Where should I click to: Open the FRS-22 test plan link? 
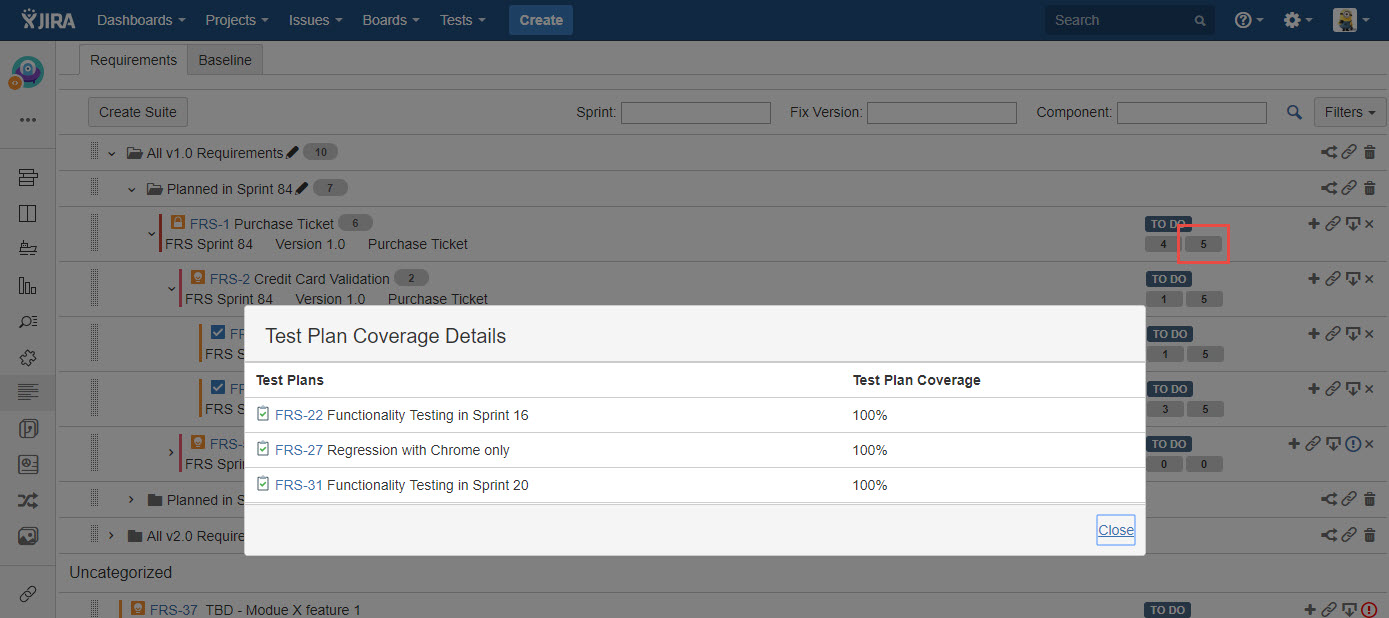tap(298, 415)
